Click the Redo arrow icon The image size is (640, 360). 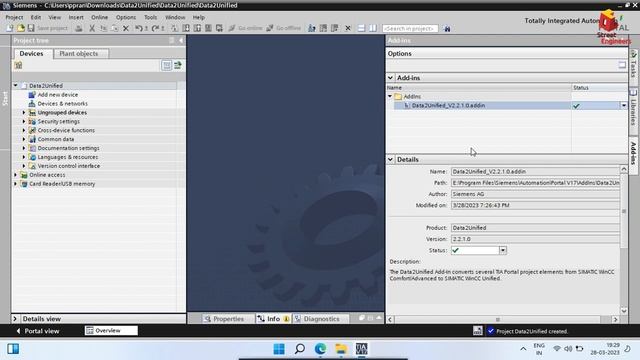(156, 28)
